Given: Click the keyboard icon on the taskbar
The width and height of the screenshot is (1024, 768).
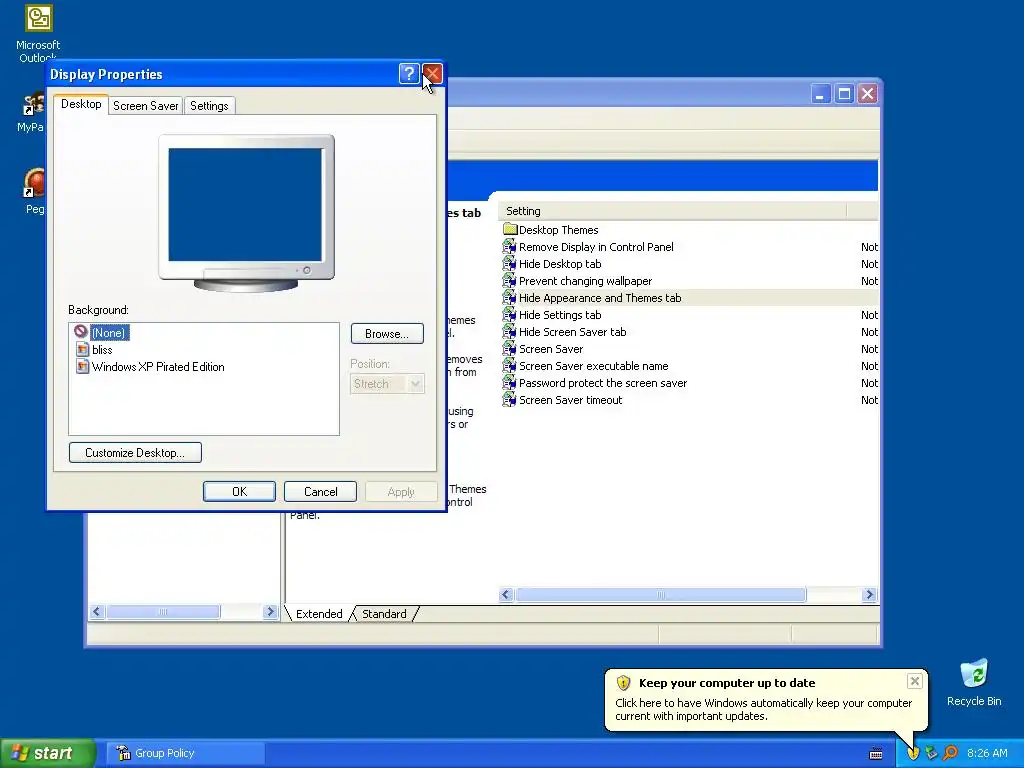Looking at the screenshot, I should point(876,754).
